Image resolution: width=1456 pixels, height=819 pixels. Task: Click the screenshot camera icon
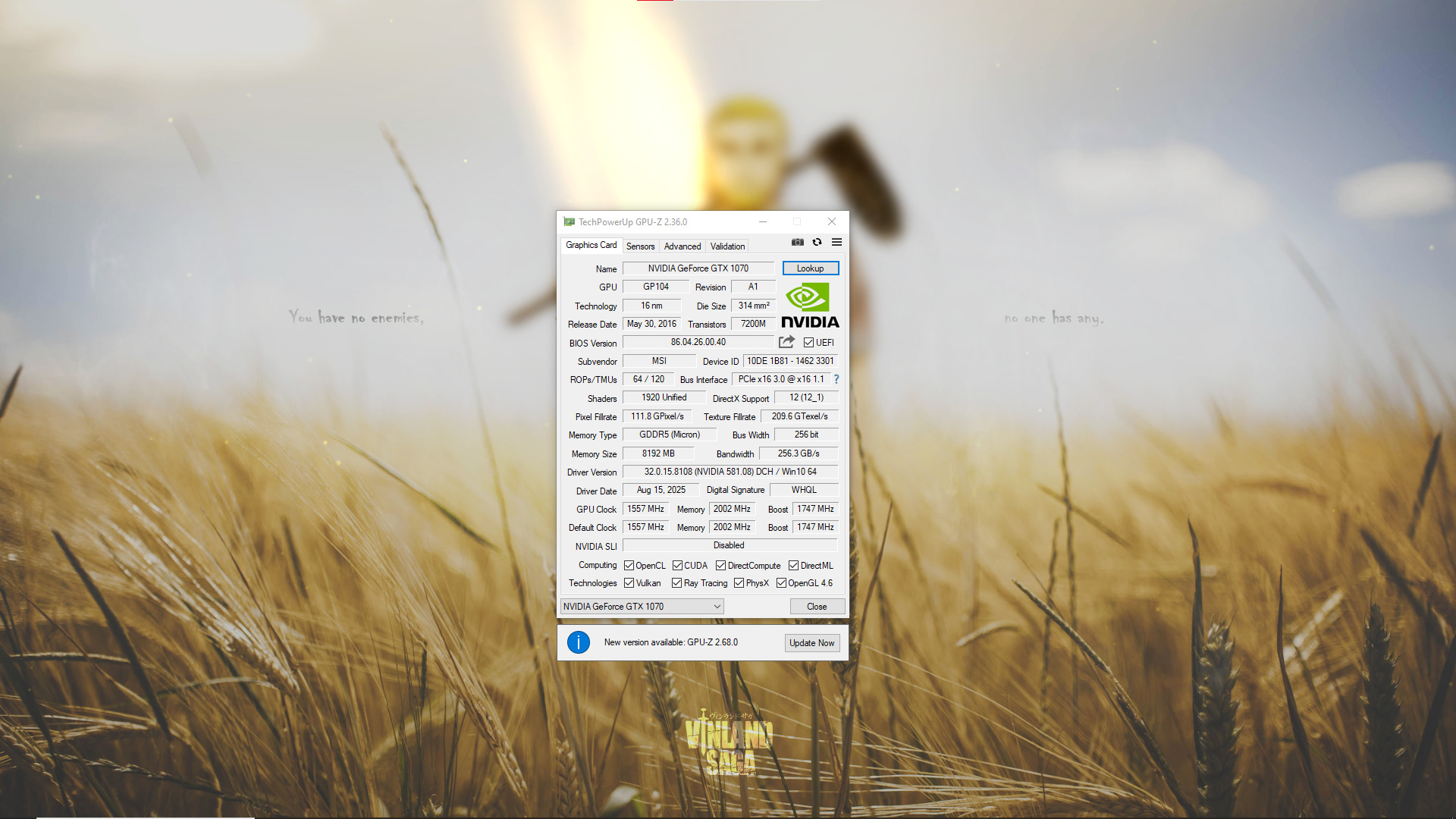tap(797, 242)
